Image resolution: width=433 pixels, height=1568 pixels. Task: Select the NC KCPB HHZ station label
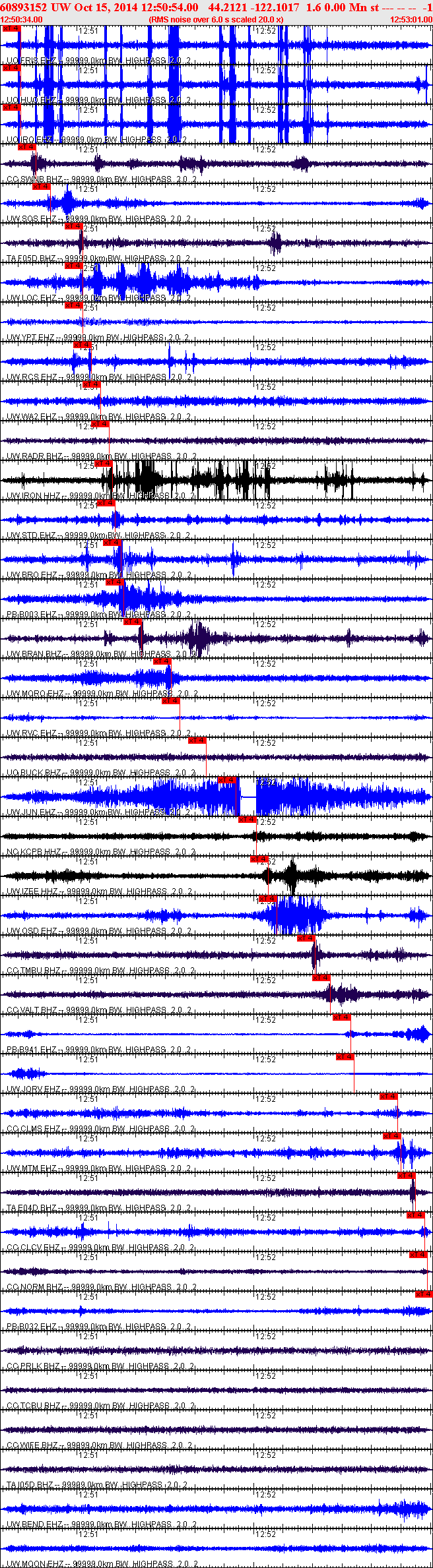pyautogui.click(x=101, y=852)
